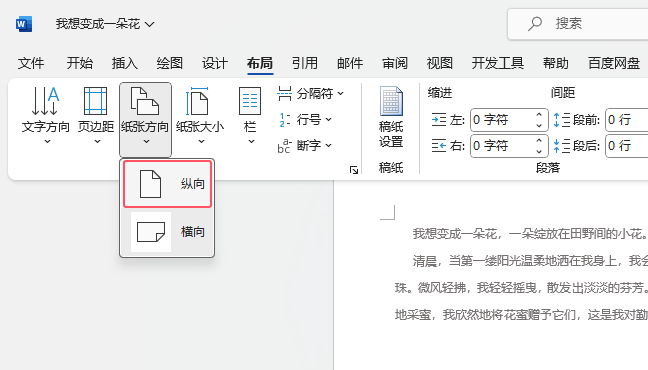This screenshot has height=370, width=648.
Task: Select 横向 landscape orientation
Action: click(x=168, y=232)
